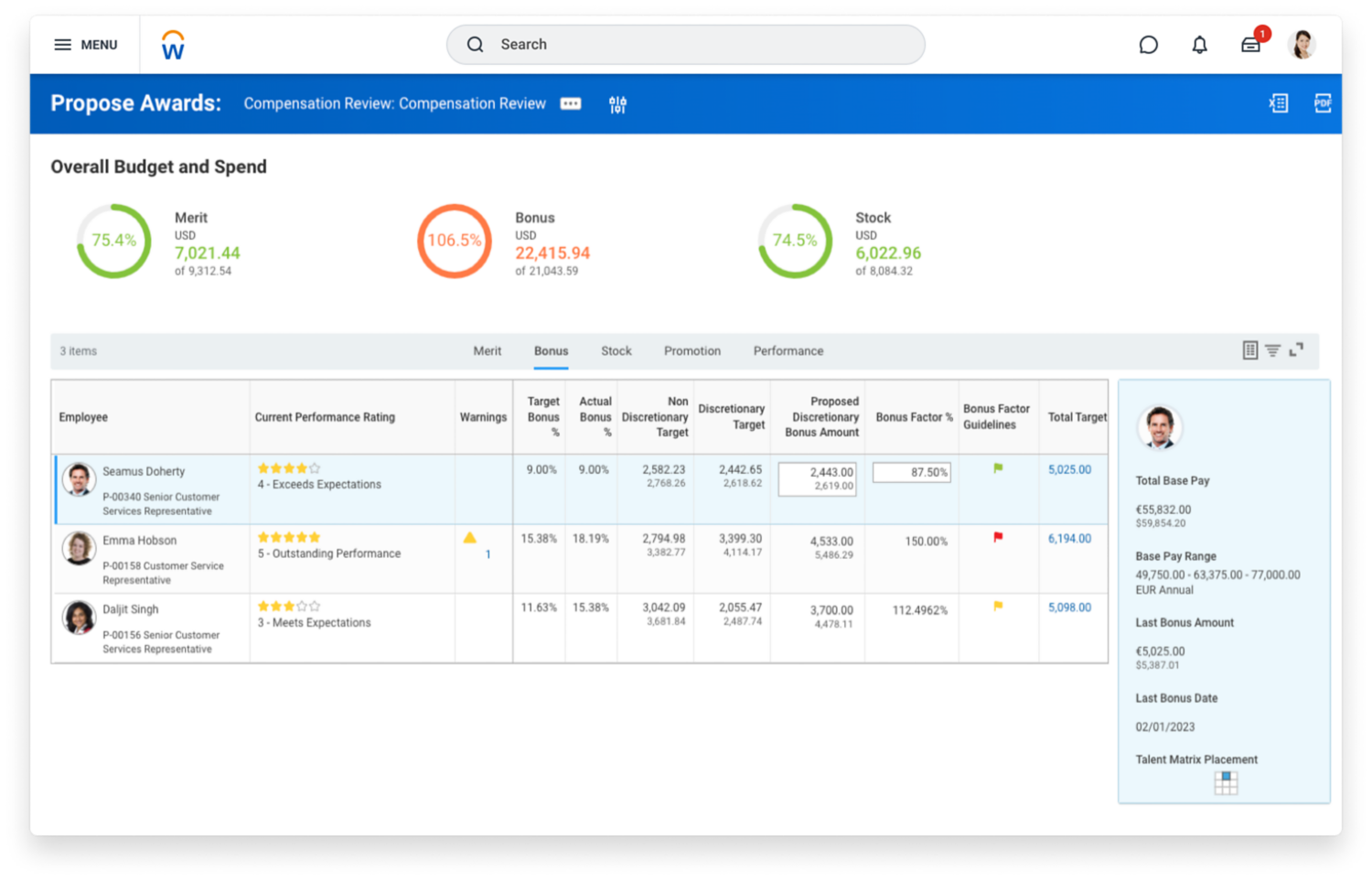Expand Emma Hobson's warning indicator
Viewport: 1372px width, 881px height.
click(x=470, y=538)
